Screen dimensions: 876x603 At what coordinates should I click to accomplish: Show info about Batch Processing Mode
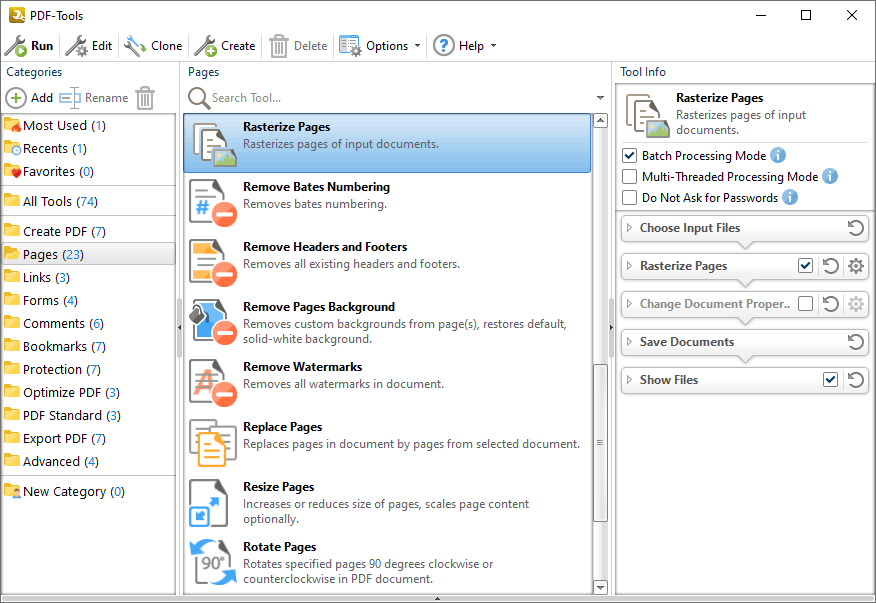coord(778,155)
